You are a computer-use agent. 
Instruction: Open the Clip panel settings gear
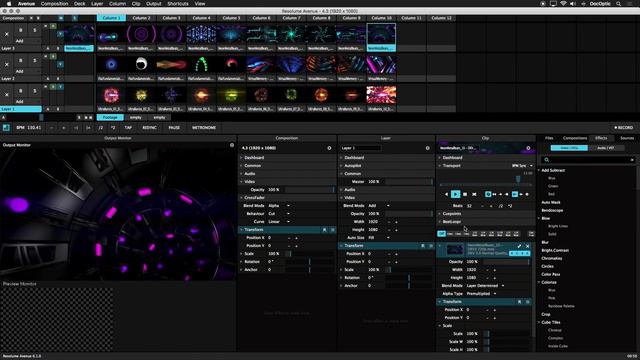coord(528,148)
